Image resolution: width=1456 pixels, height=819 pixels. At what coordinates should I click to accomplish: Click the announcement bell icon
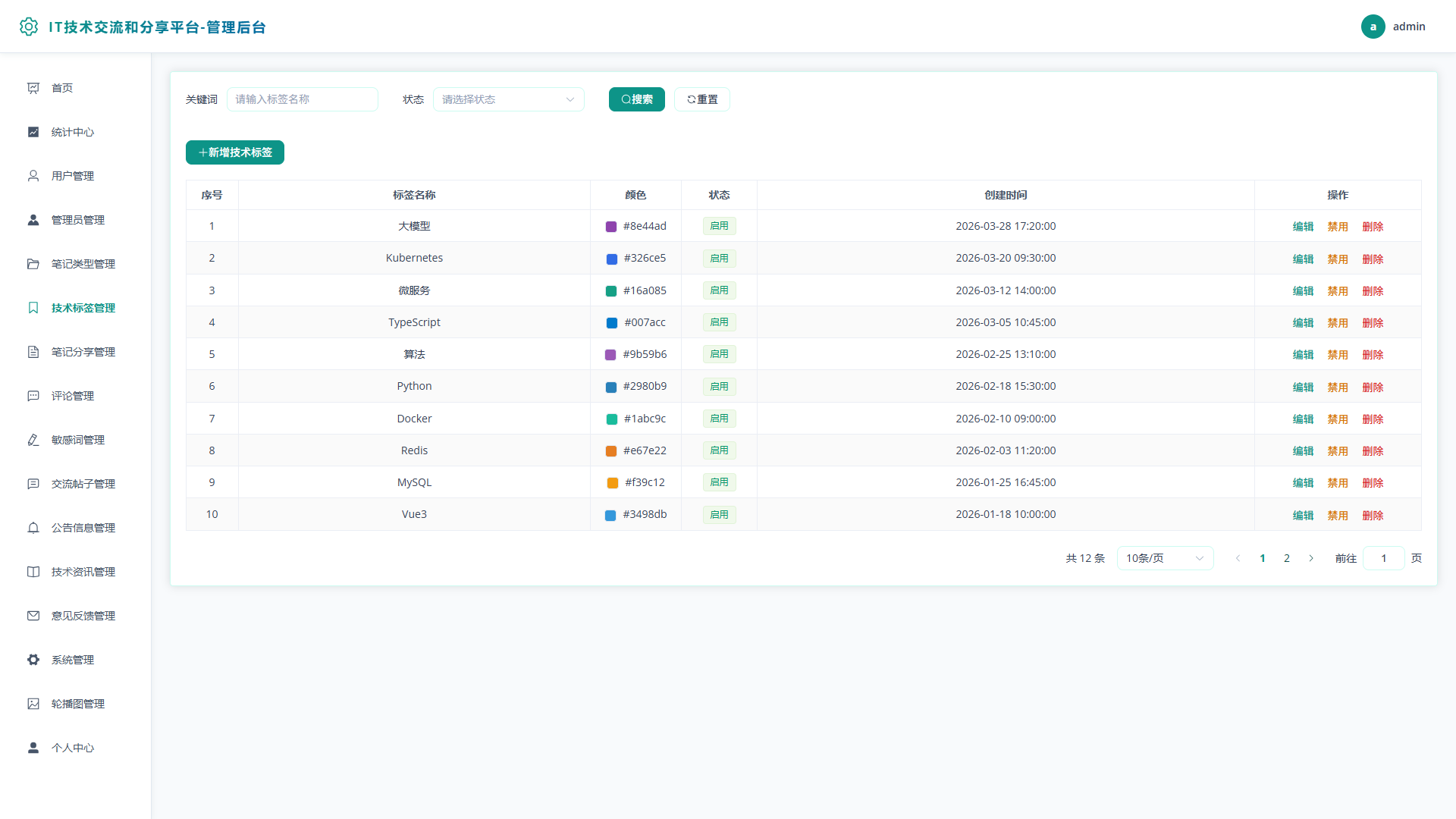coord(33,528)
